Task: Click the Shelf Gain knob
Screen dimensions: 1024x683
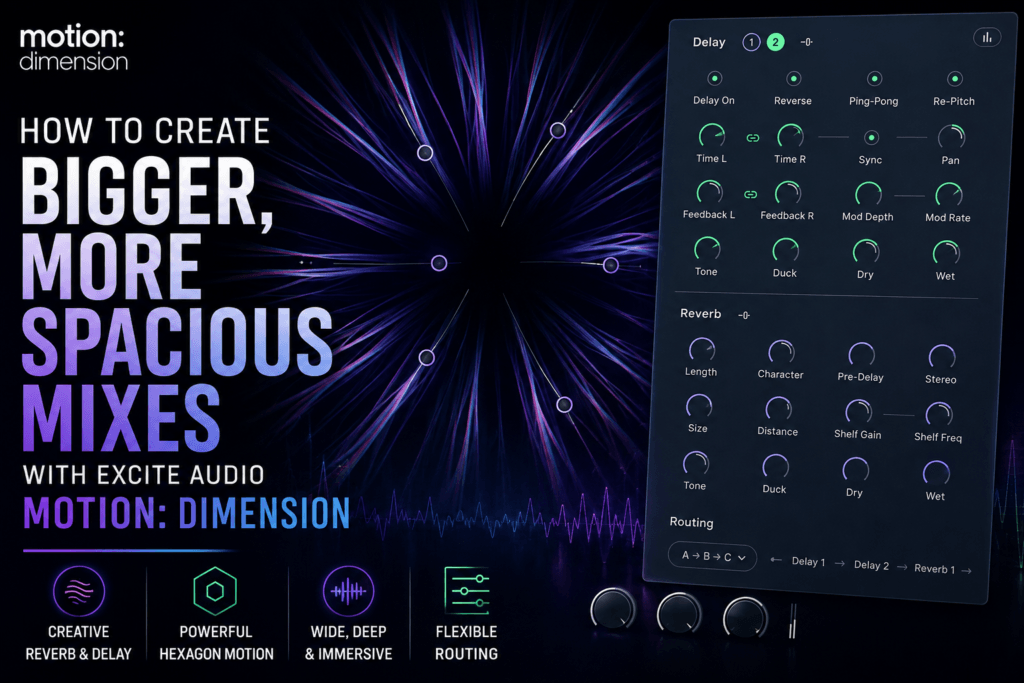Action: click(858, 412)
